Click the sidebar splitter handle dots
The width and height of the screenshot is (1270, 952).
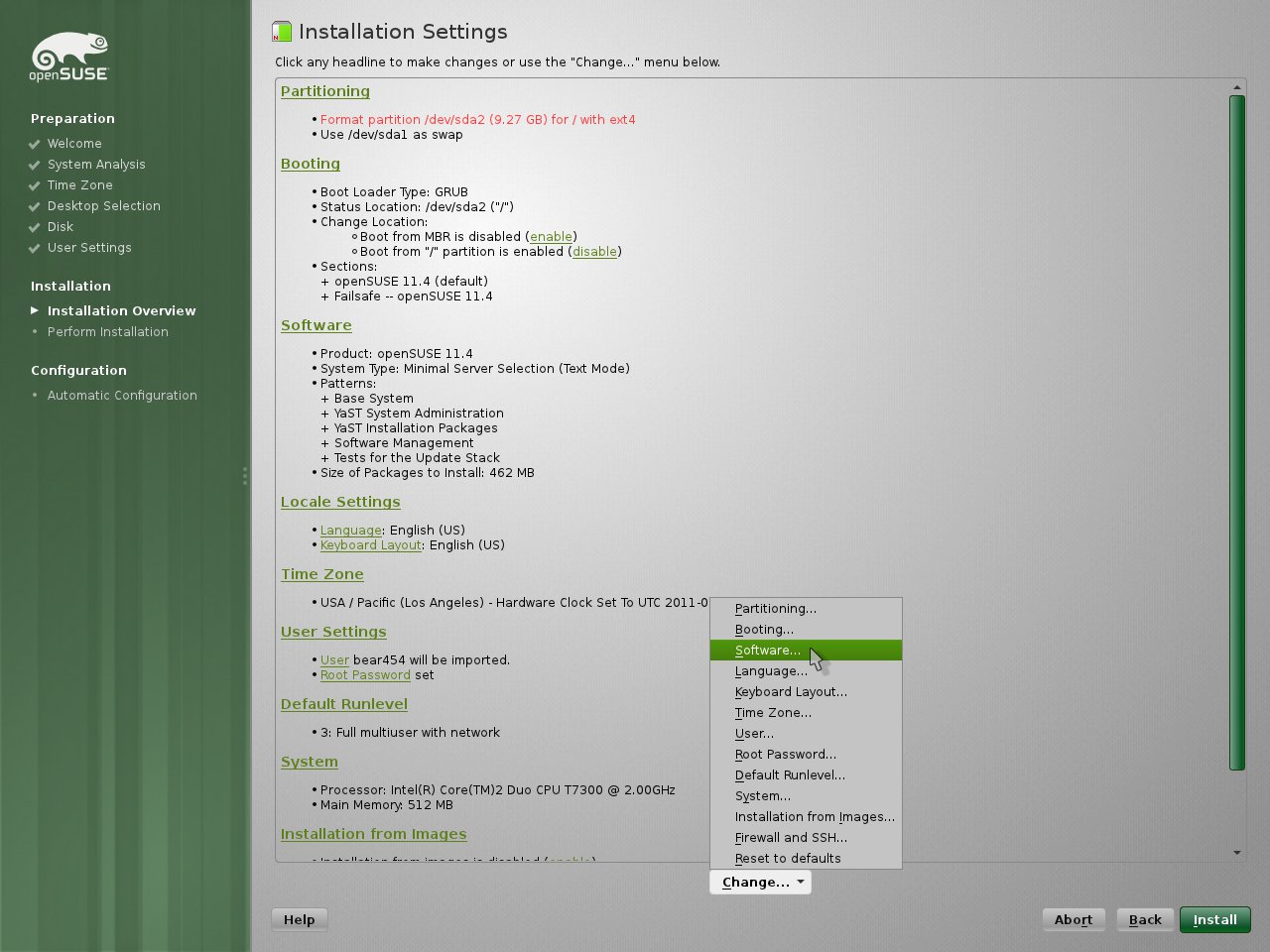245,476
